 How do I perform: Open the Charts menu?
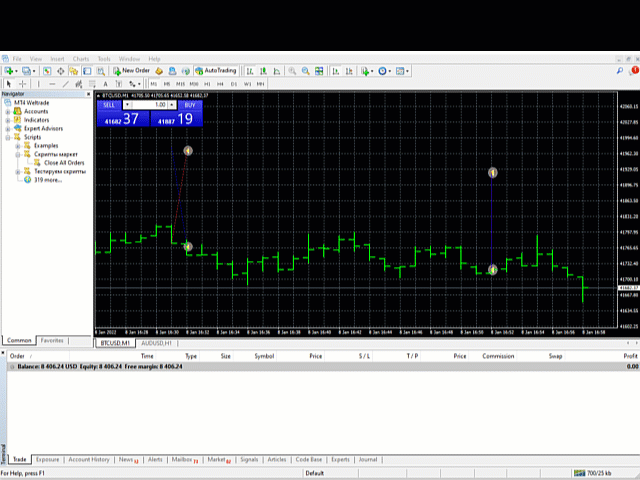click(x=81, y=59)
